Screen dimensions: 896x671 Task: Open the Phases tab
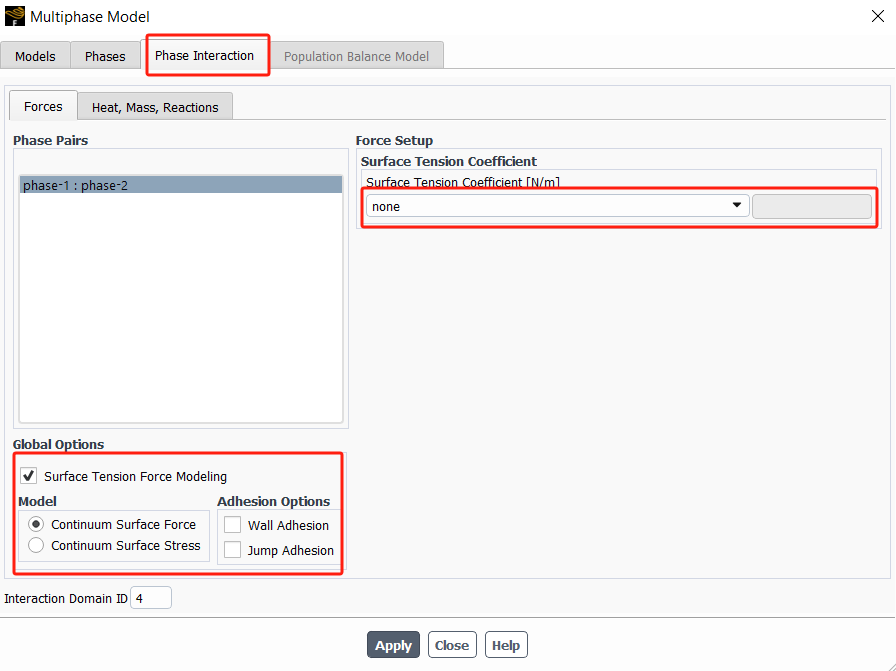(105, 56)
